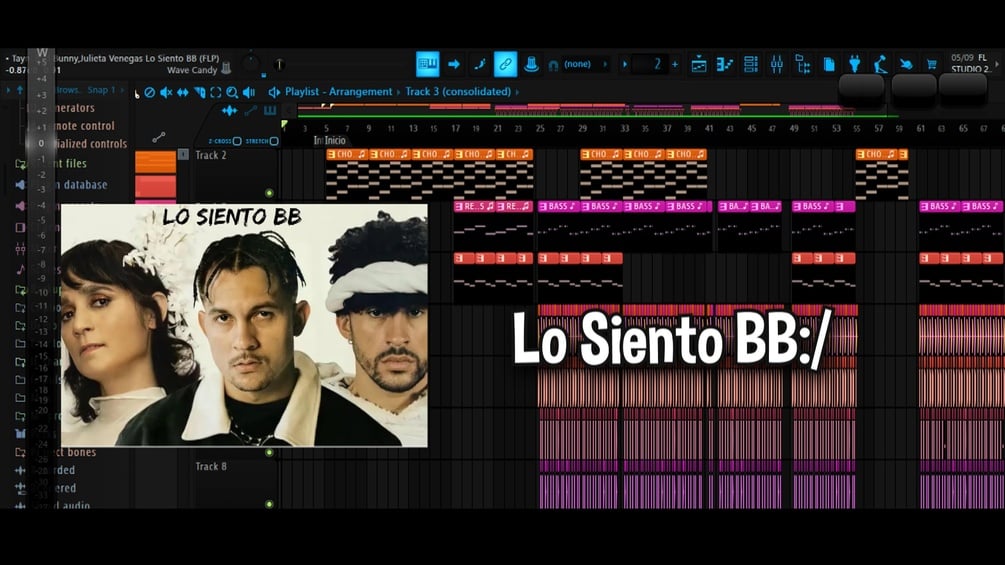This screenshot has width=1005, height=565.
Task: Open the piano roll icon
Action: pyautogui.click(x=725, y=64)
